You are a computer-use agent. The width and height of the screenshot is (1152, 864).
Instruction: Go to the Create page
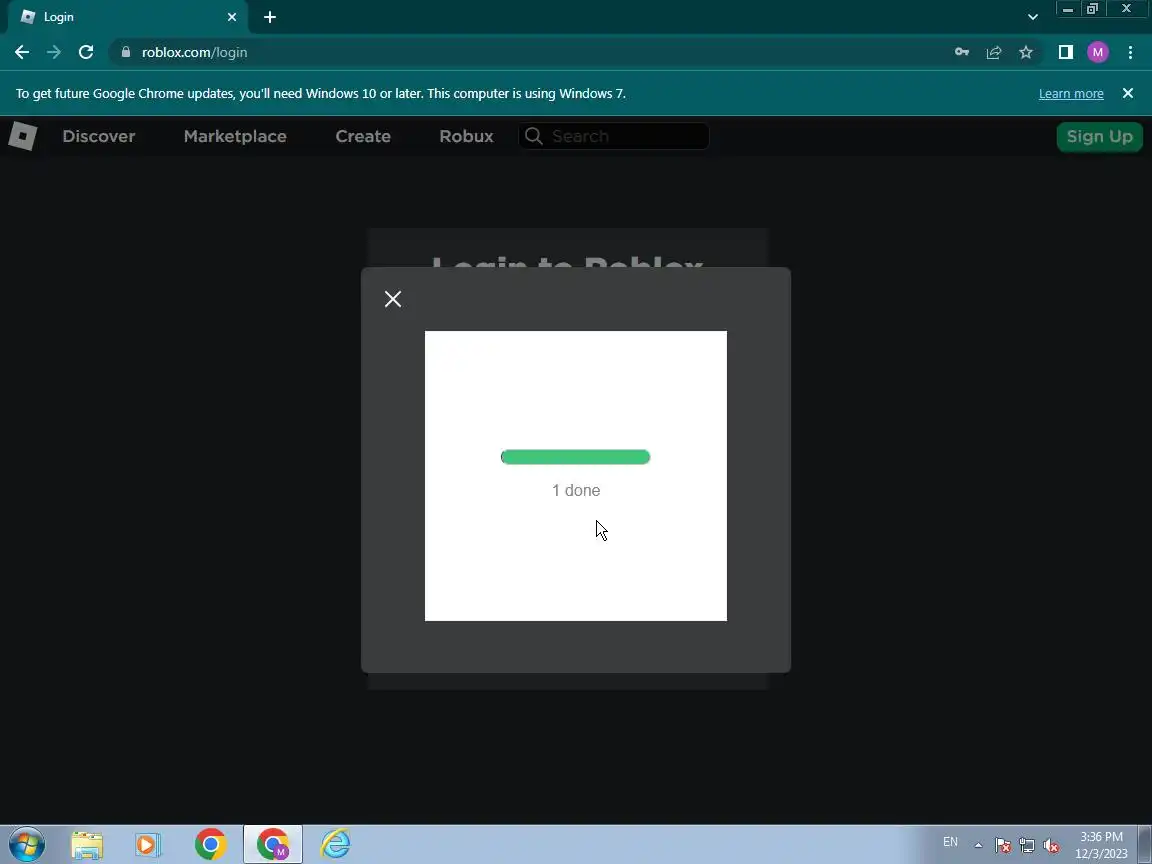(x=363, y=136)
